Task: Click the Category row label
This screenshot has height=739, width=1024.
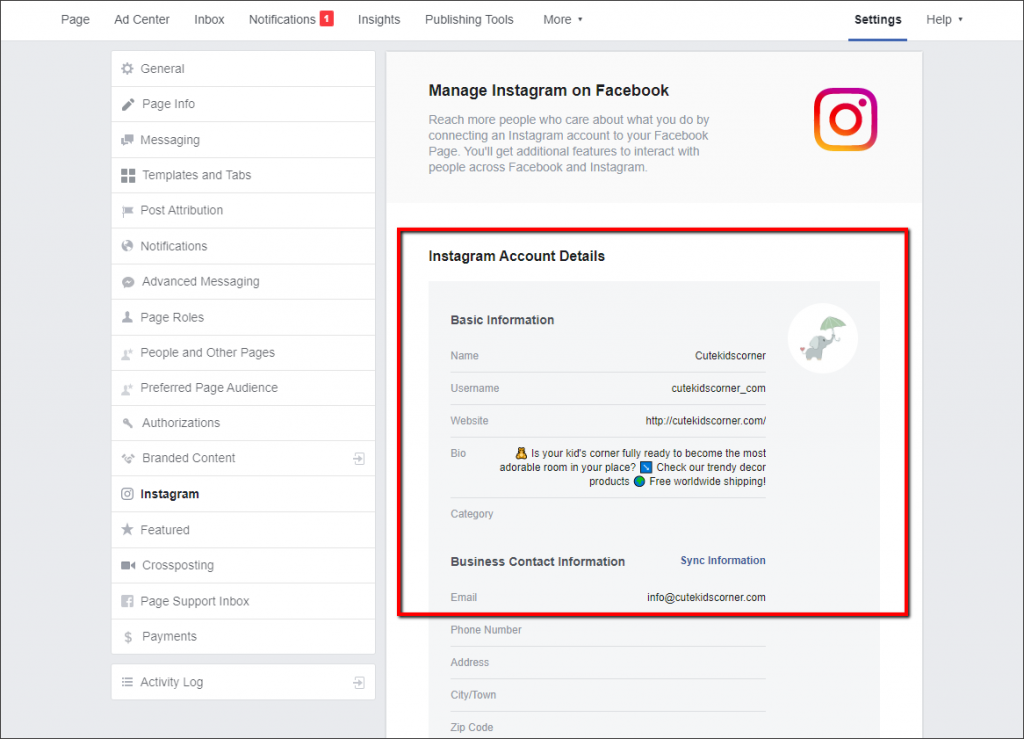Action: (x=472, y=514)
